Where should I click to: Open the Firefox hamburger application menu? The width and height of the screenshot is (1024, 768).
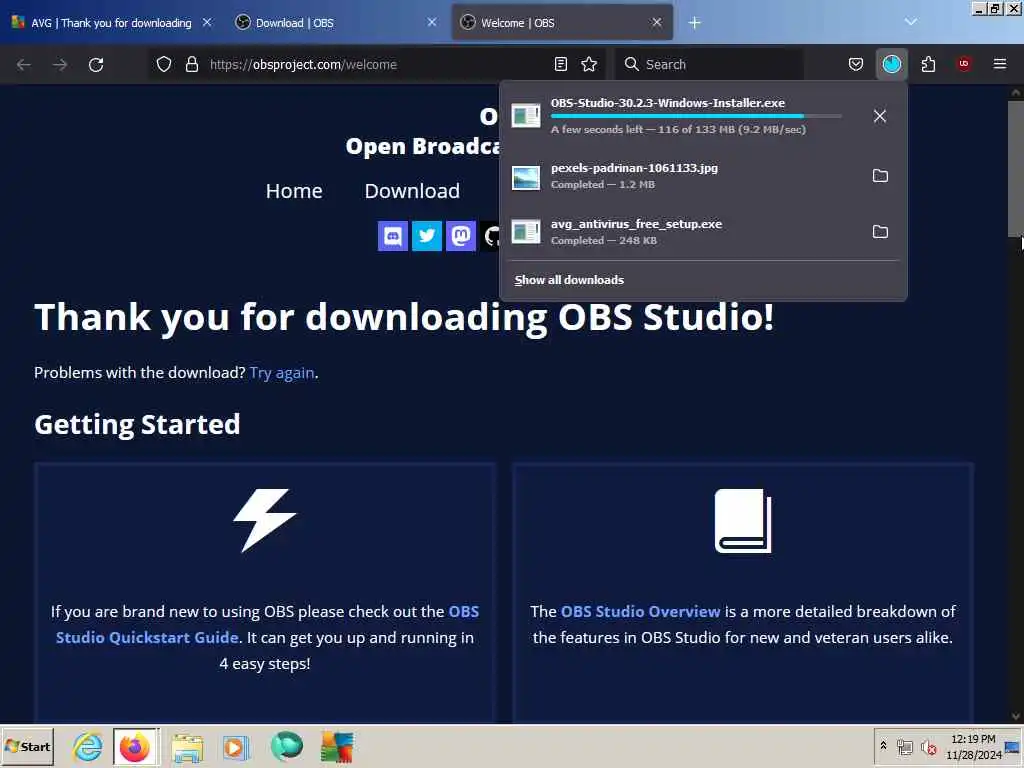pyautogui.click(x=1000, y=64)
